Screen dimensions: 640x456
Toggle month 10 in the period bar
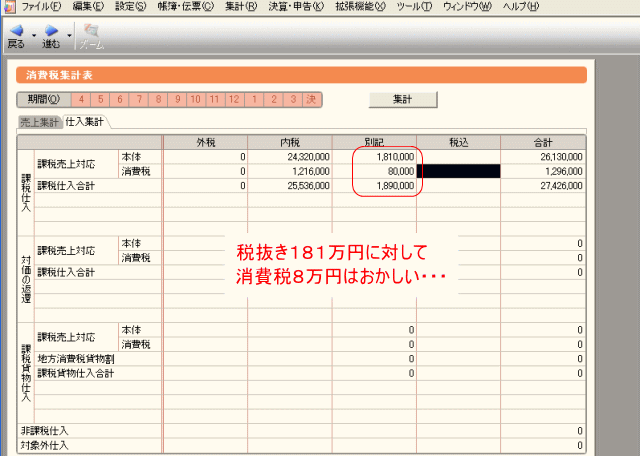pyautogui.click(x=196, y=100)
